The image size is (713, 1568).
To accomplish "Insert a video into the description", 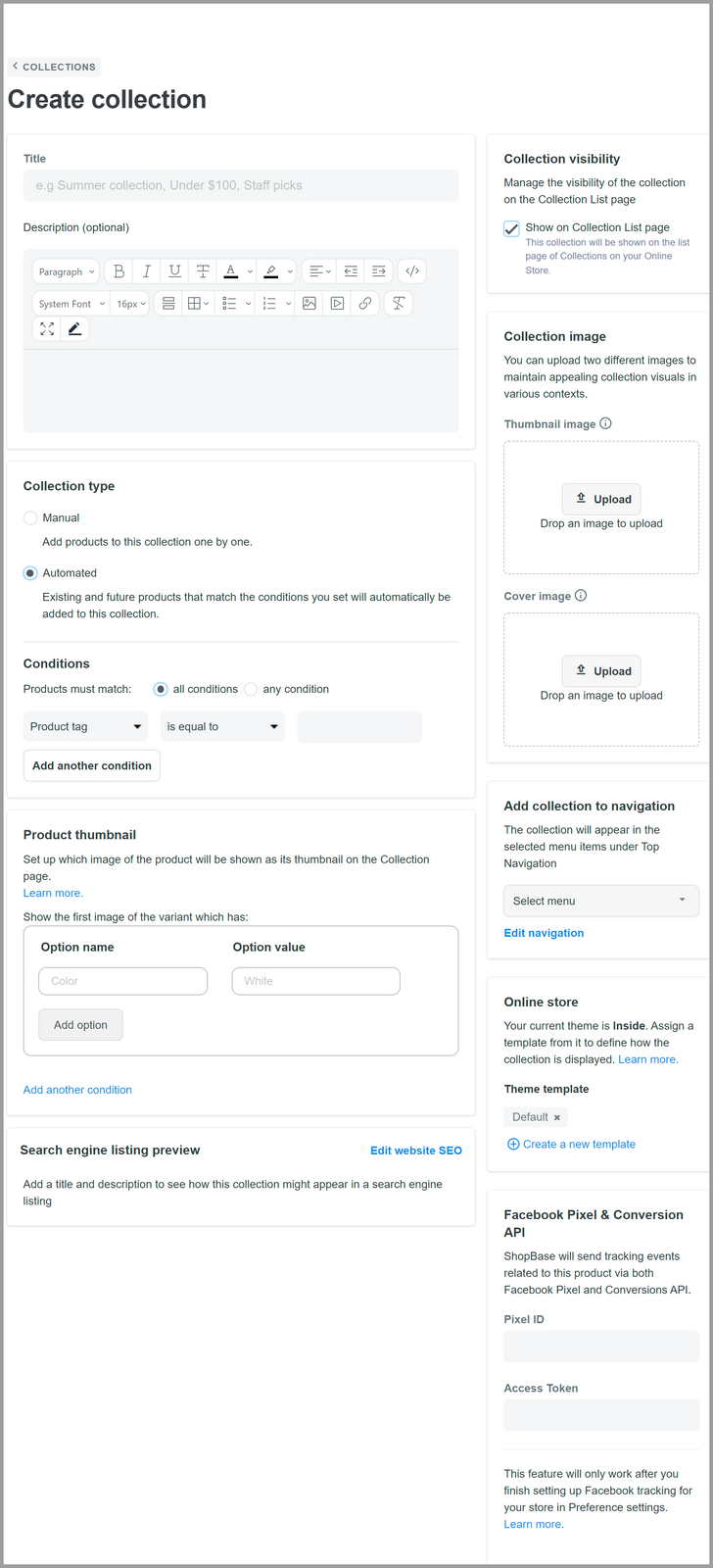I will [x=337, y=304].
